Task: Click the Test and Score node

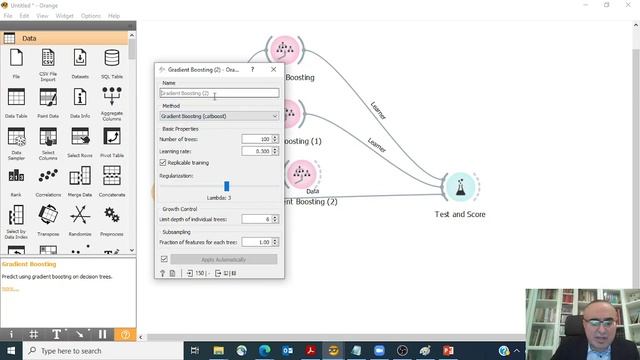Action: coord(460,187)
